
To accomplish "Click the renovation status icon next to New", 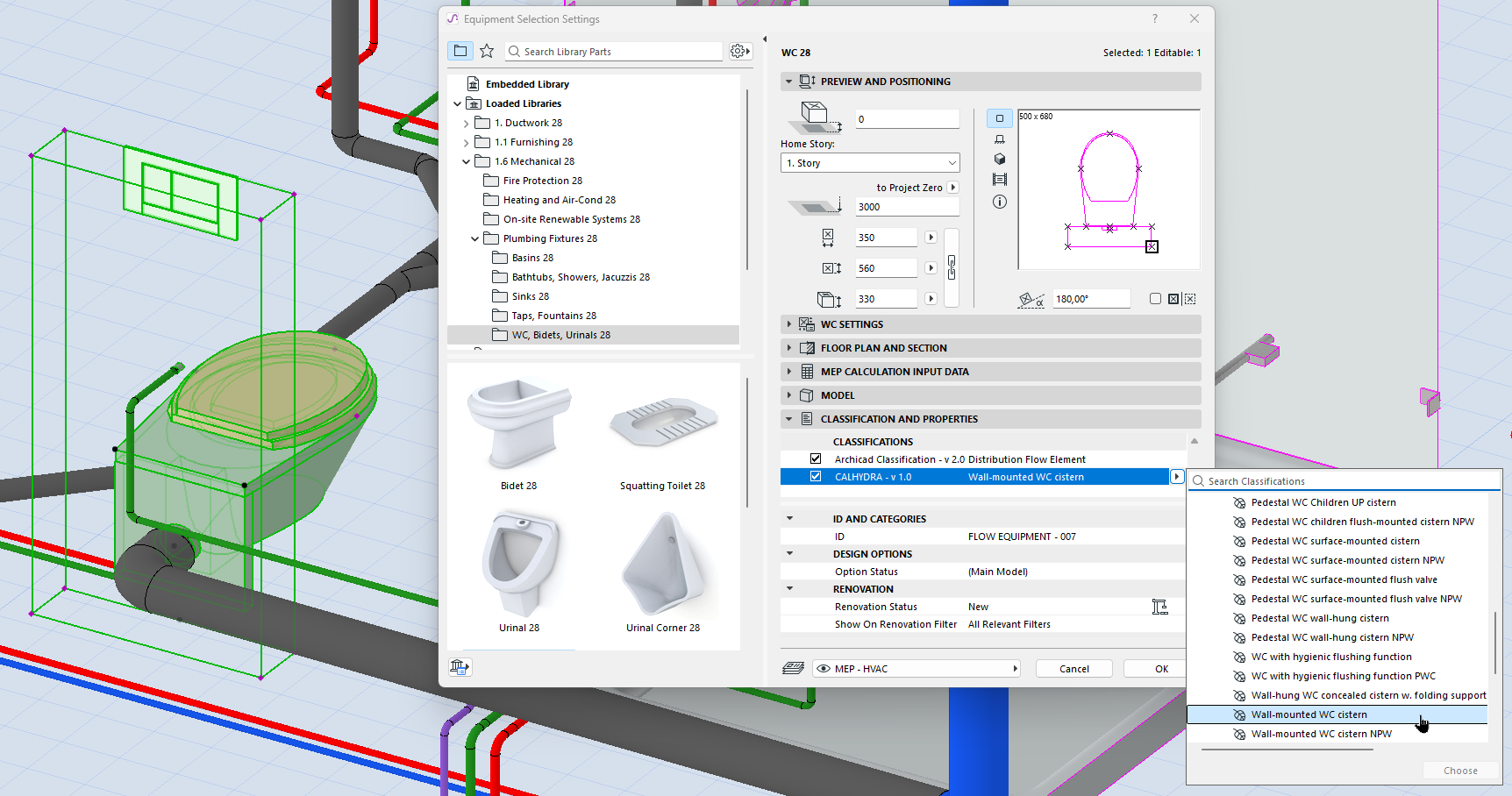I will point(1159,607).
